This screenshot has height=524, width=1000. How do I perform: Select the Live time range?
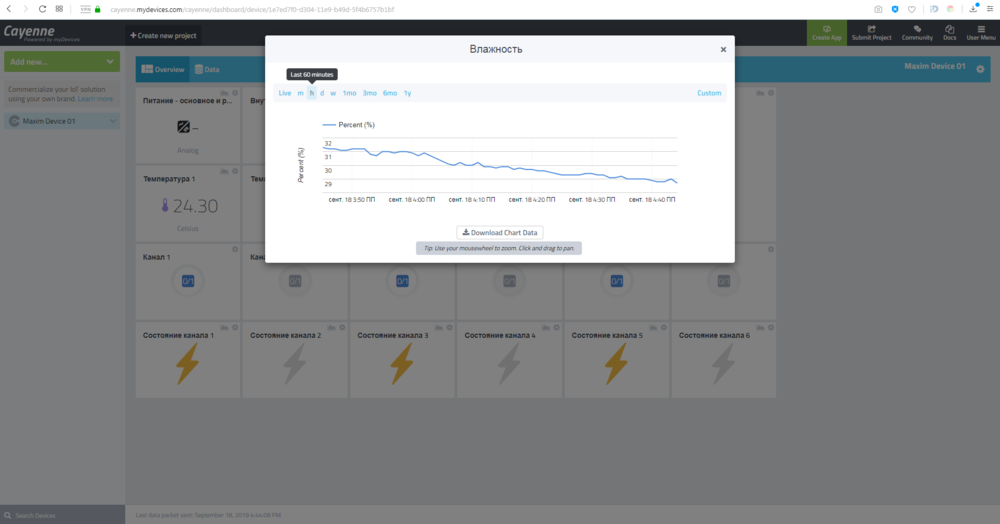(285, 93)
